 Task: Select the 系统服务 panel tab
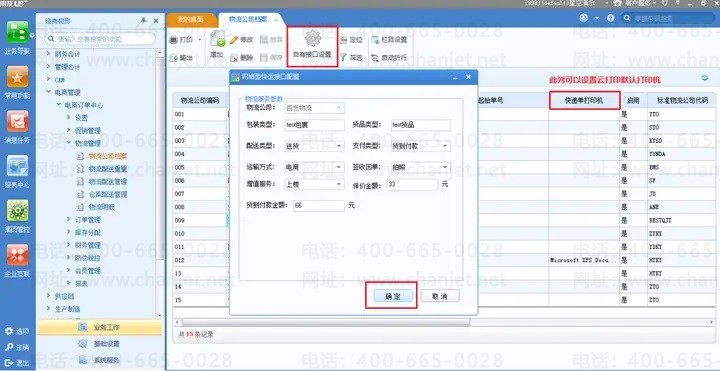tap(99, 360)
